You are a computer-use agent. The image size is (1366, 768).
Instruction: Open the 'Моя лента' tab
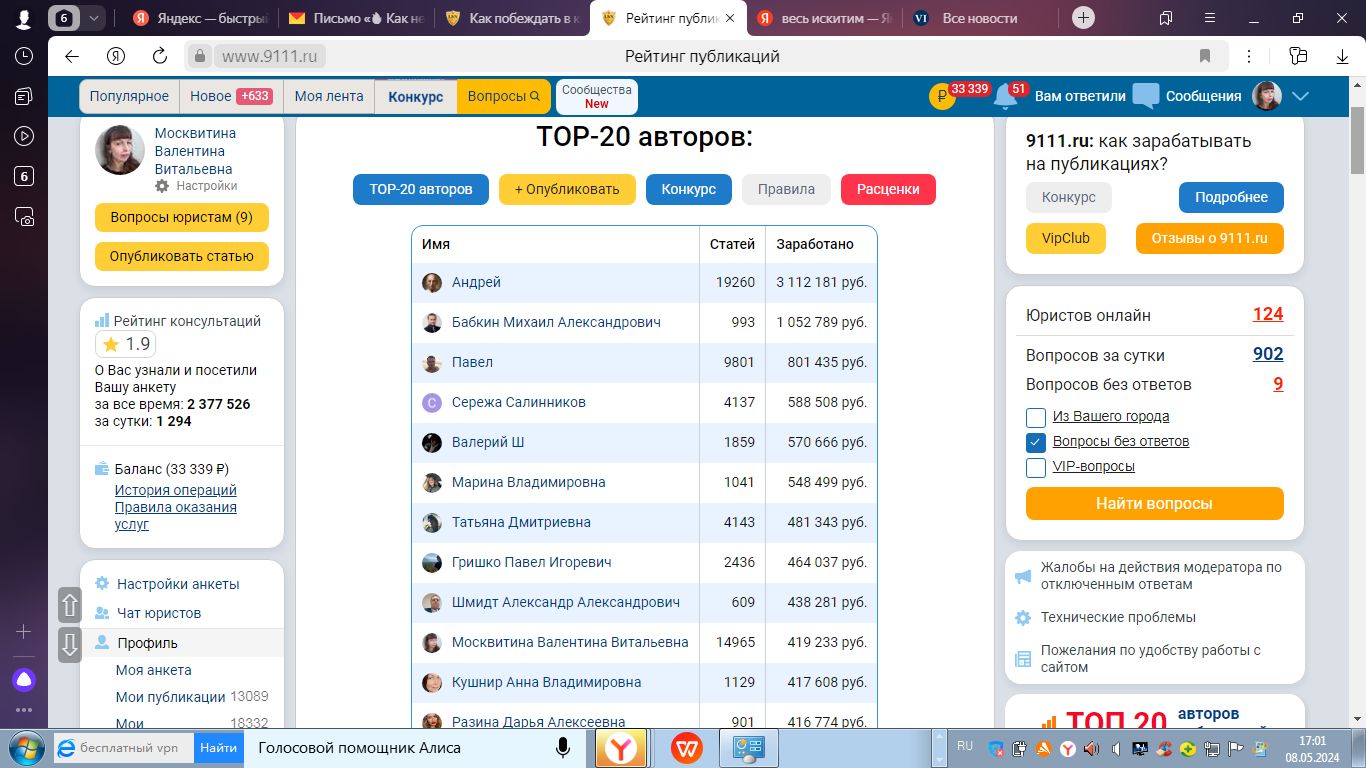pos(329,97)
